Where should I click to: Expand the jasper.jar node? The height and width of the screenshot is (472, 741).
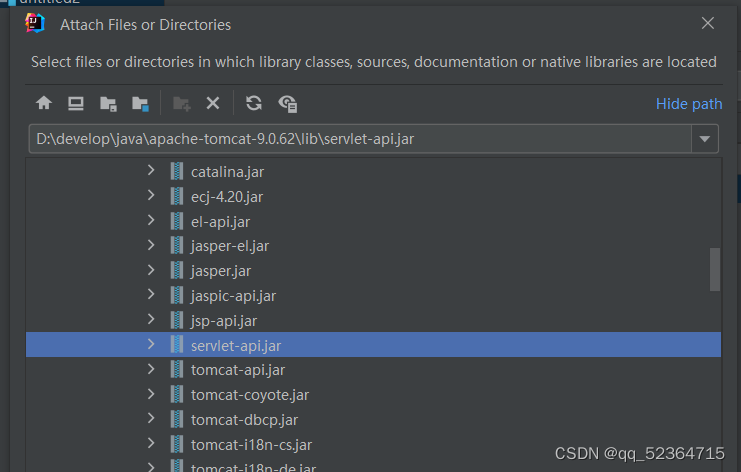(x=151, y=270)
